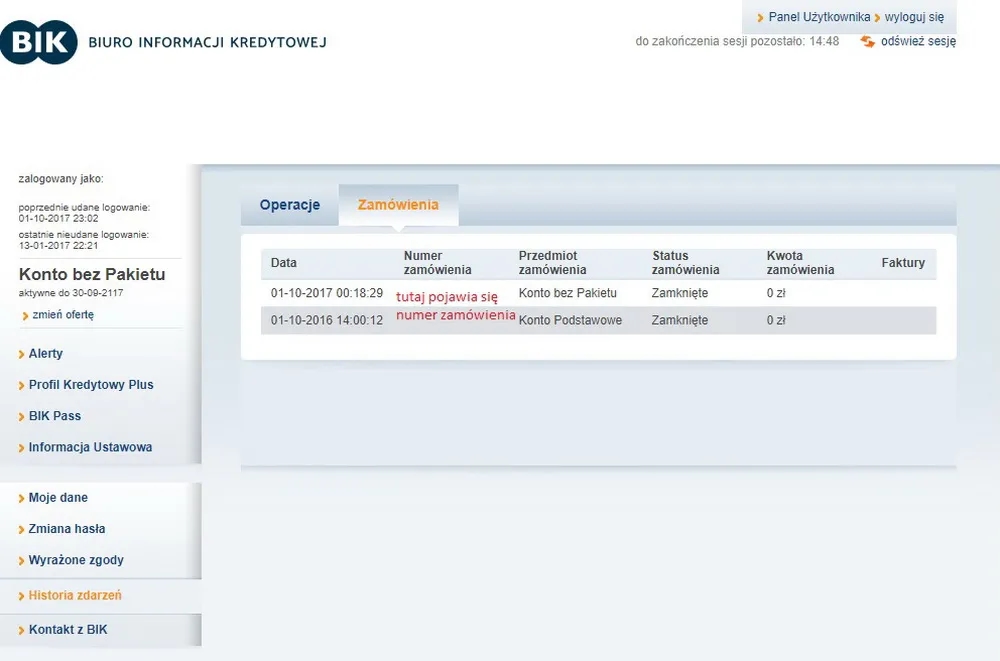Select the Konto Podstawowe order row

570,321
